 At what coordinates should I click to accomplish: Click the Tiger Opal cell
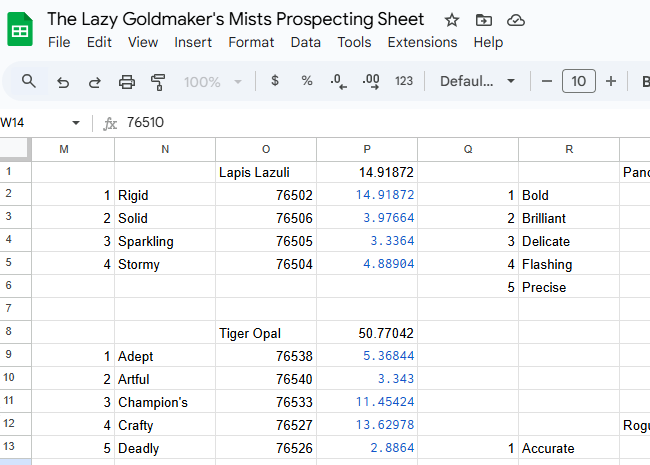pyautogui.click(x=266, y=333)
